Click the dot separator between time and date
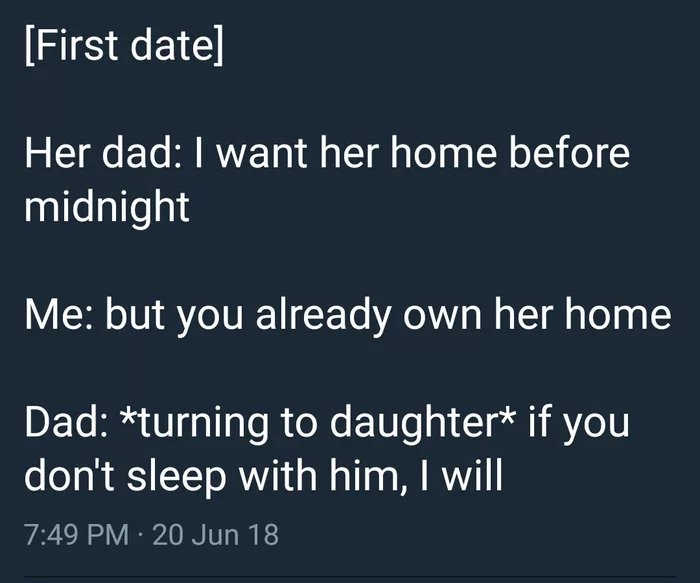700x583 pixels. coord(142,533)
